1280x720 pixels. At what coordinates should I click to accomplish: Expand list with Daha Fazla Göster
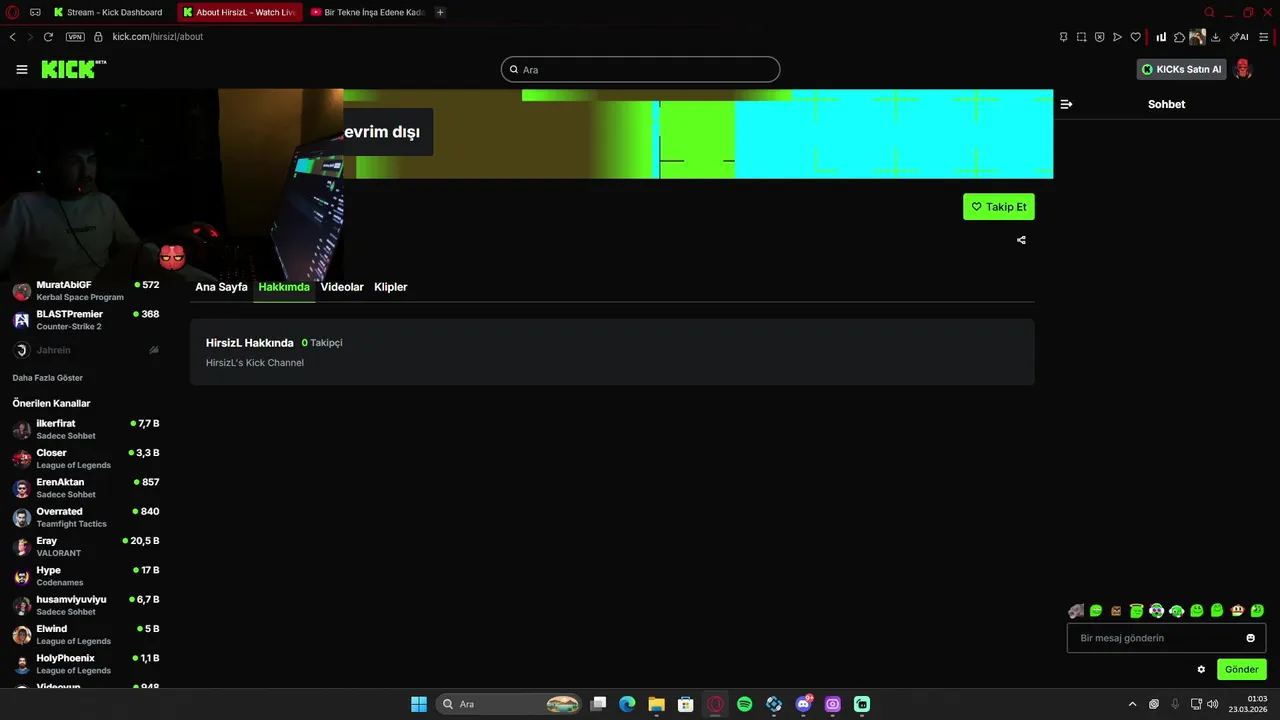tap(48, 378)
